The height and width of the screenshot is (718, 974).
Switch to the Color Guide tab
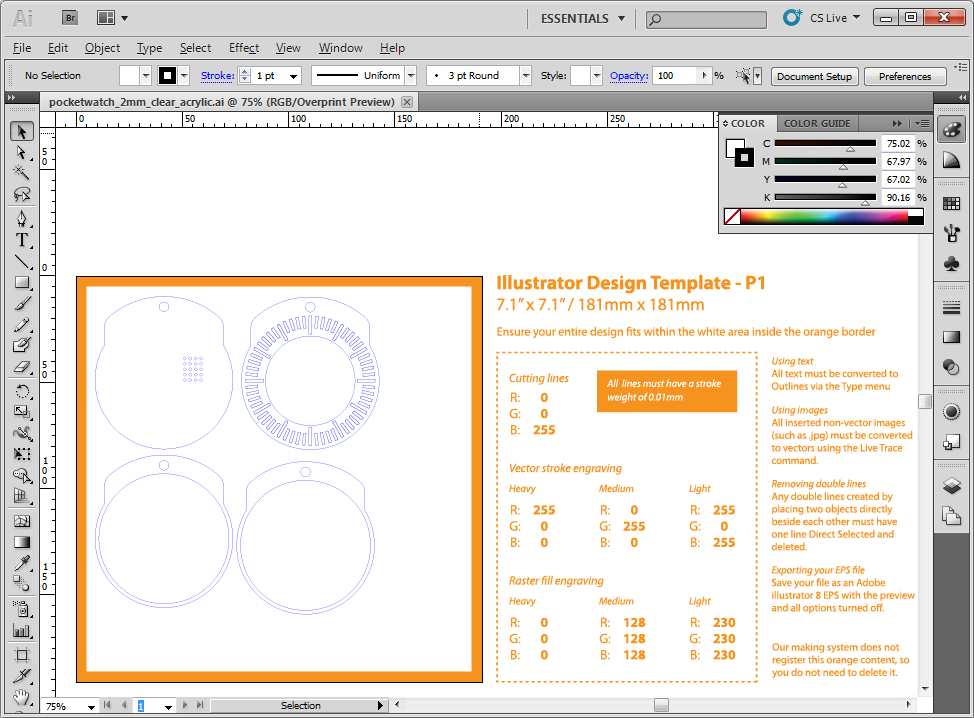817,124
